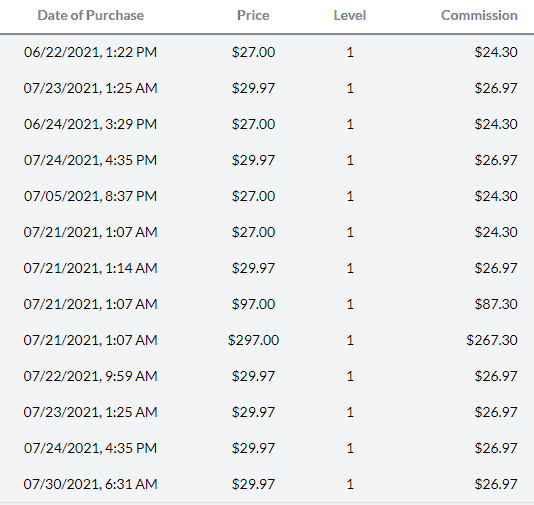Click the 06/24/2021, 3:29 PM date cell
The width and height of the screenshot is (534, 505).
coord(90,124)
